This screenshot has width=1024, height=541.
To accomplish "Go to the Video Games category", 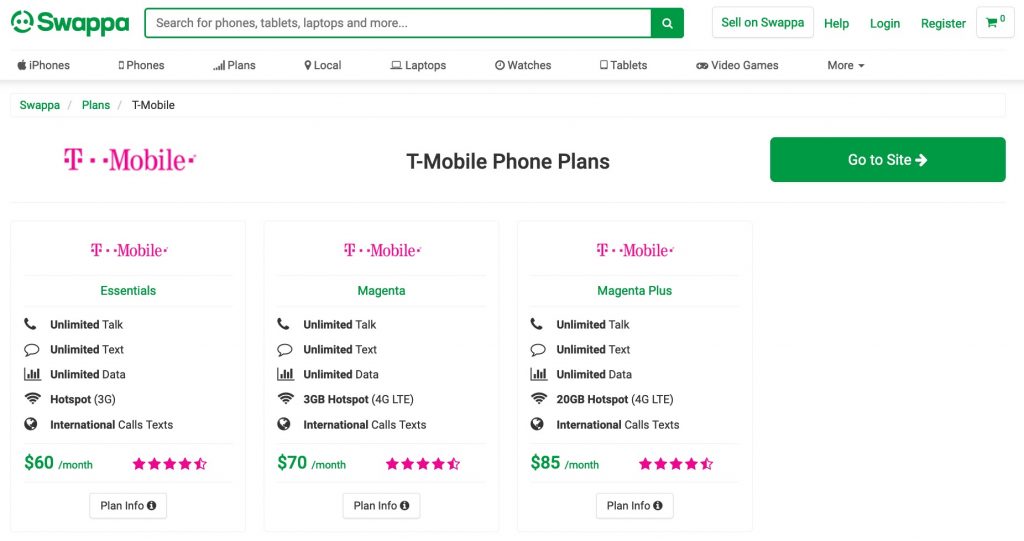I will point(737,65).
